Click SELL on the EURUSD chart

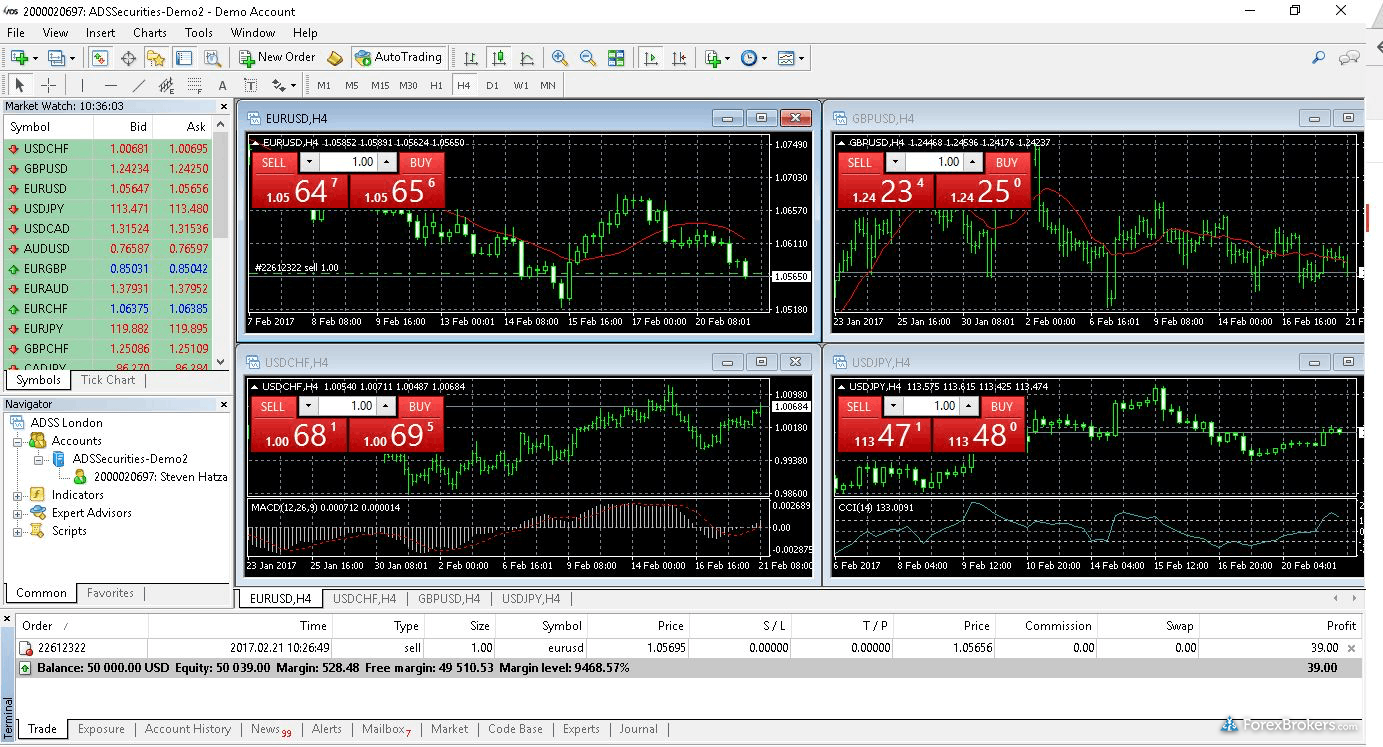pos(273,162)
